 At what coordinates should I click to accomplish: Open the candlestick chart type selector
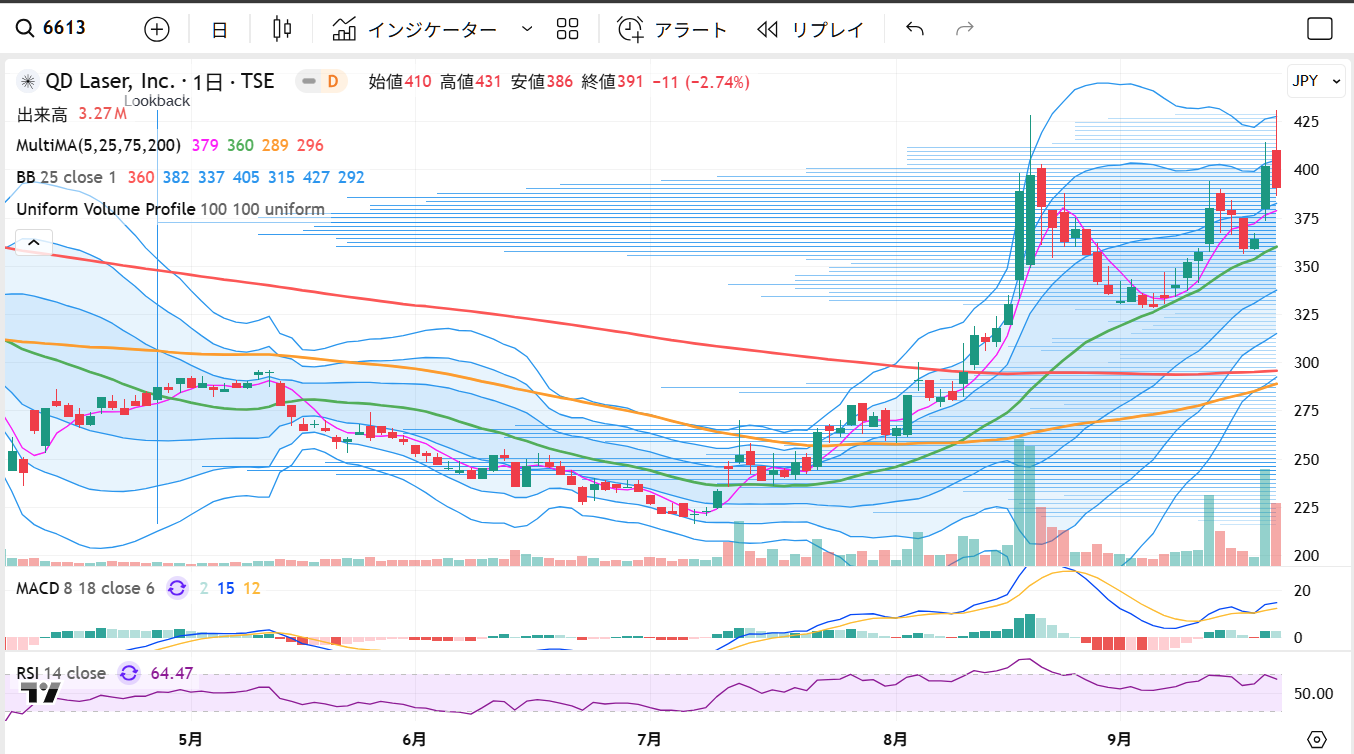[x=282, y=29]
